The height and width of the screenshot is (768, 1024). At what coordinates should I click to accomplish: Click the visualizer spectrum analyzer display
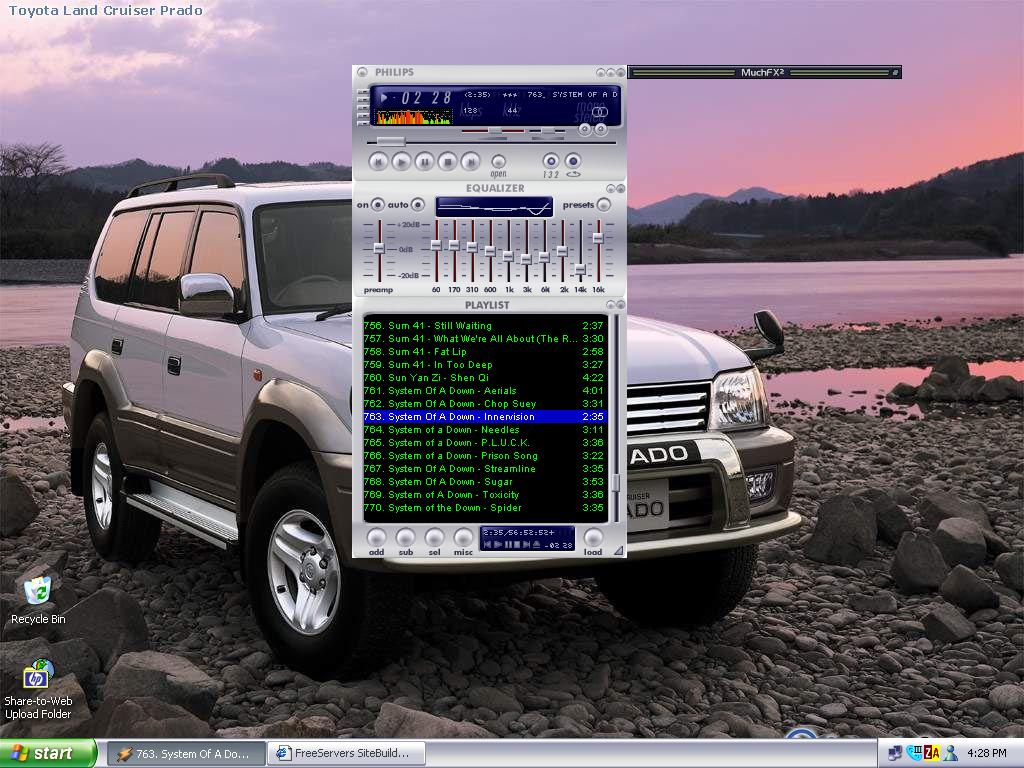tap(413, 116)
